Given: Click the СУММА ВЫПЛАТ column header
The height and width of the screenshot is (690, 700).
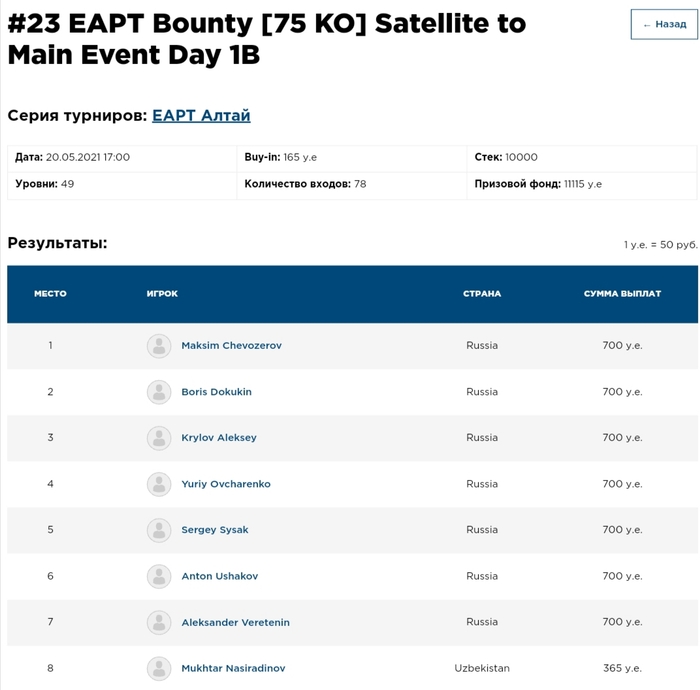Looking at the screenshot, I should point(622,294).
